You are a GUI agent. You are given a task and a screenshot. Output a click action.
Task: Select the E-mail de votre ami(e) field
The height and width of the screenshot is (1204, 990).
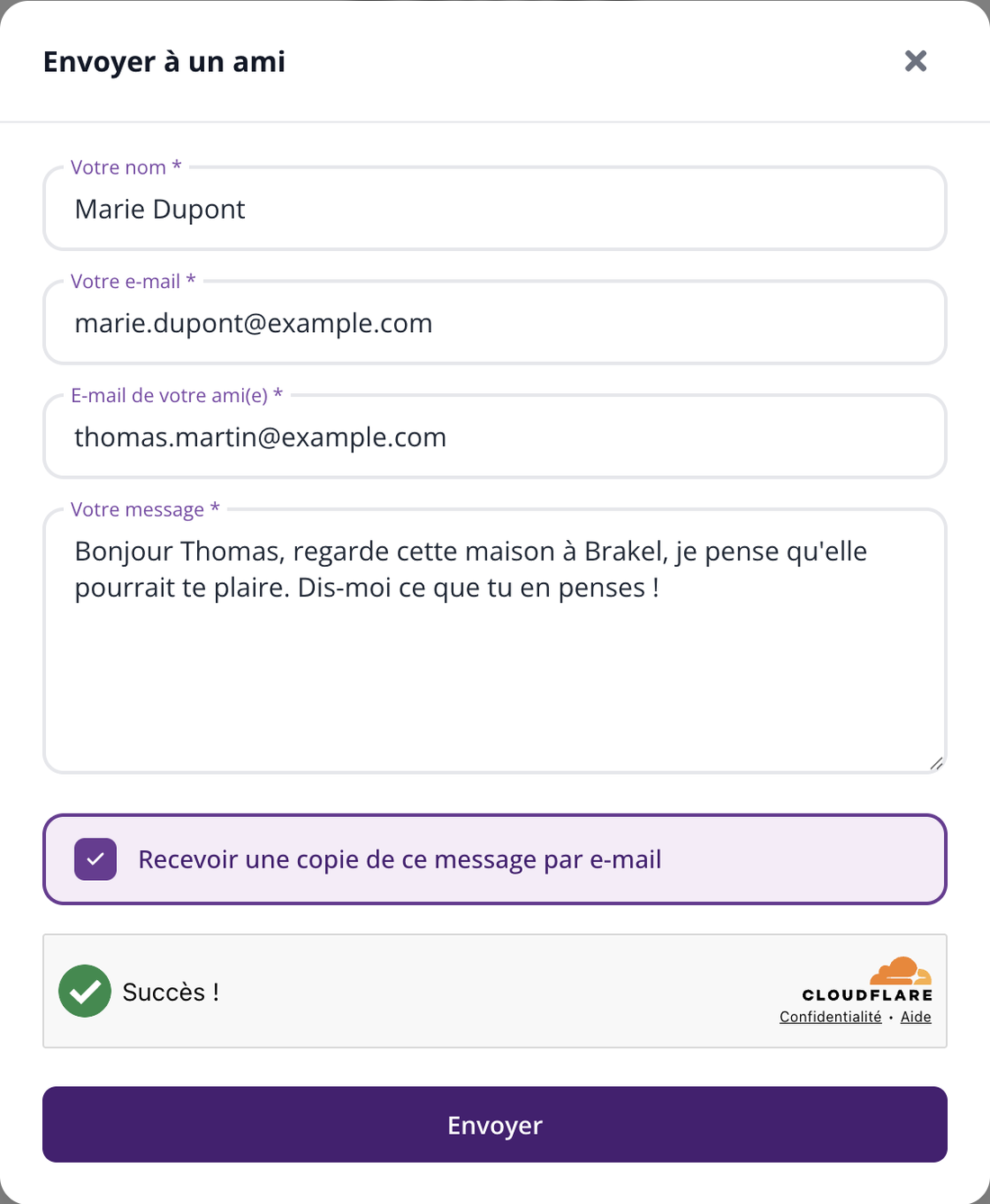tap(495, 437)
